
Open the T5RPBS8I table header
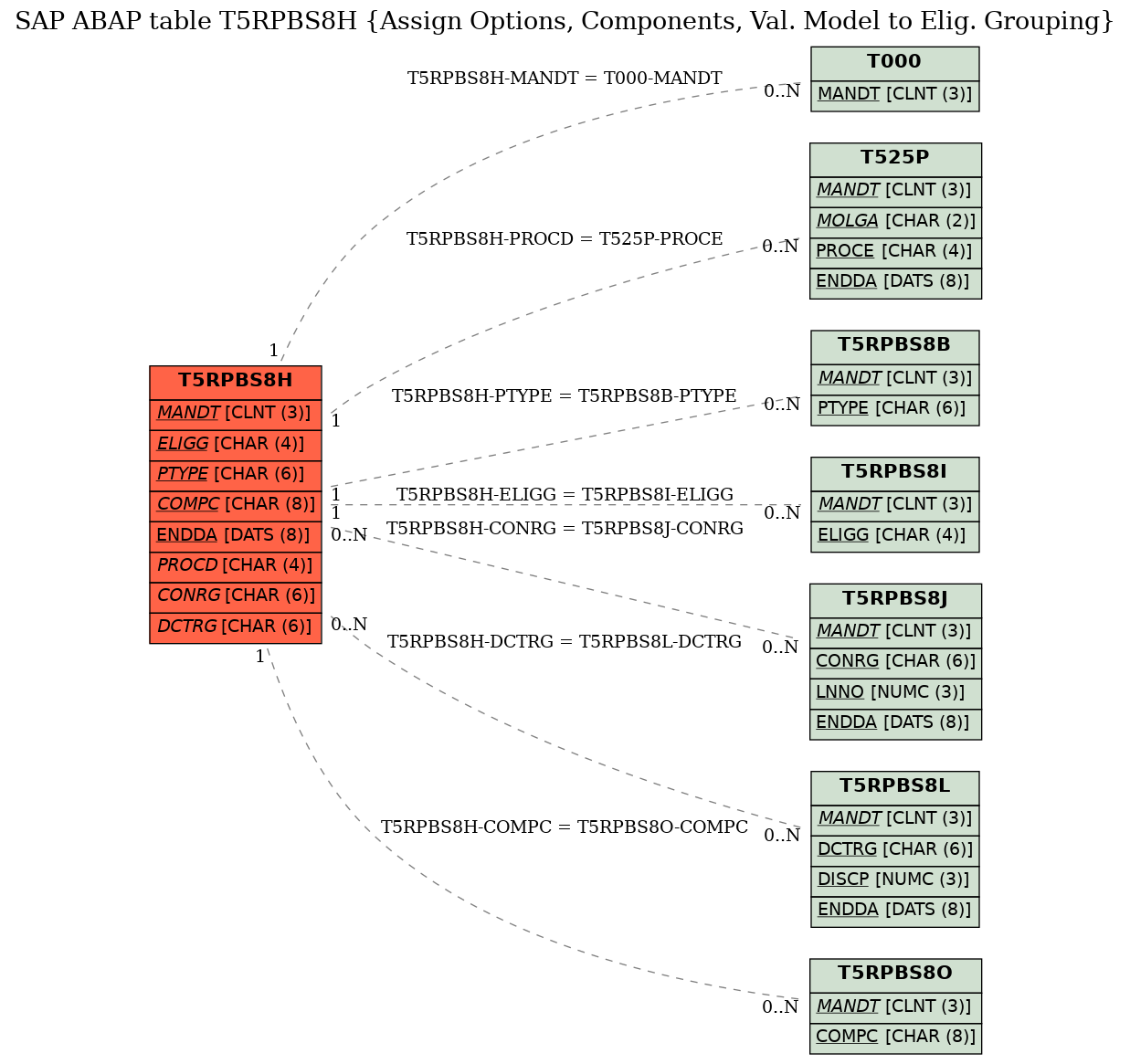895,472
